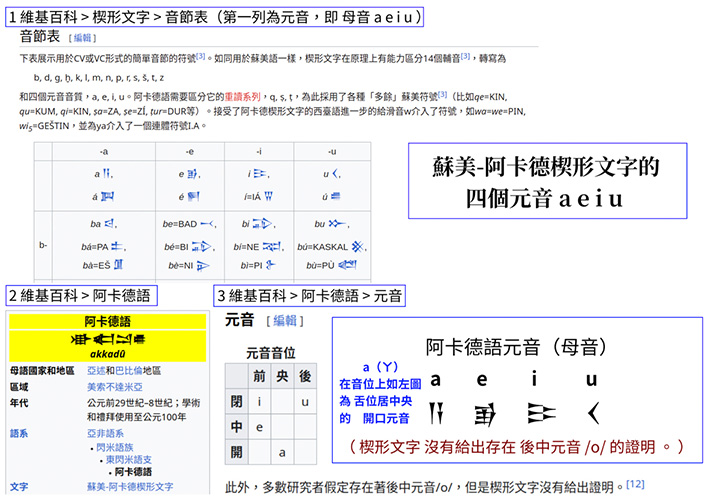The height and width of the screenshot is (500, 722).
Task: Select the 'bá=PA' sign entry
Action: [104, 247]
